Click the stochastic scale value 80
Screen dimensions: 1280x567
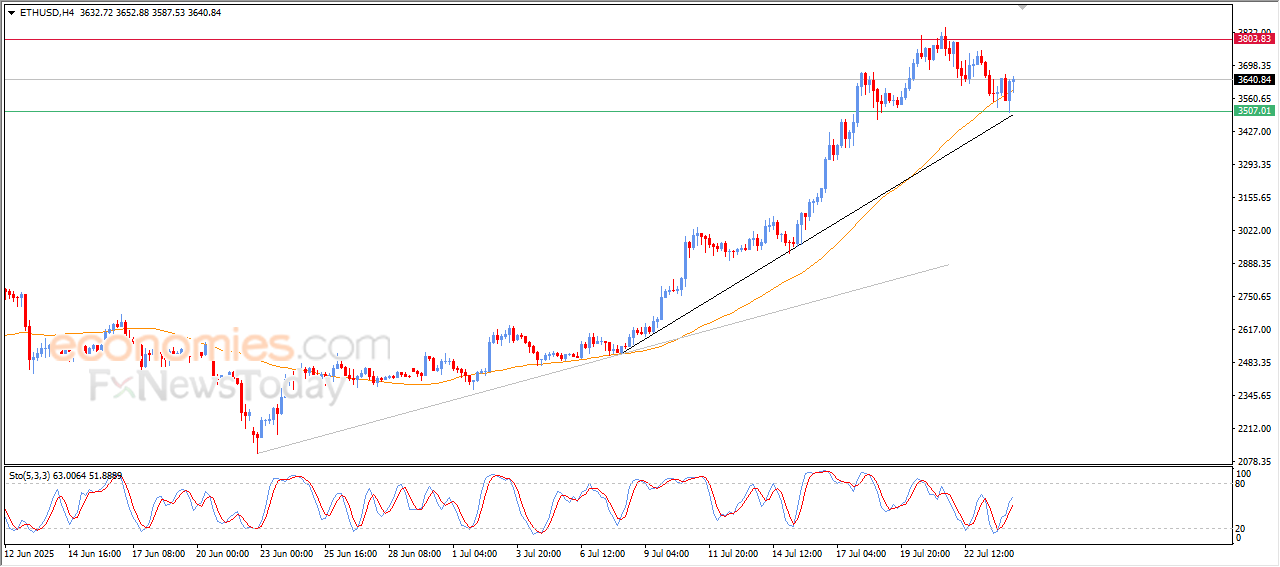1241,484
